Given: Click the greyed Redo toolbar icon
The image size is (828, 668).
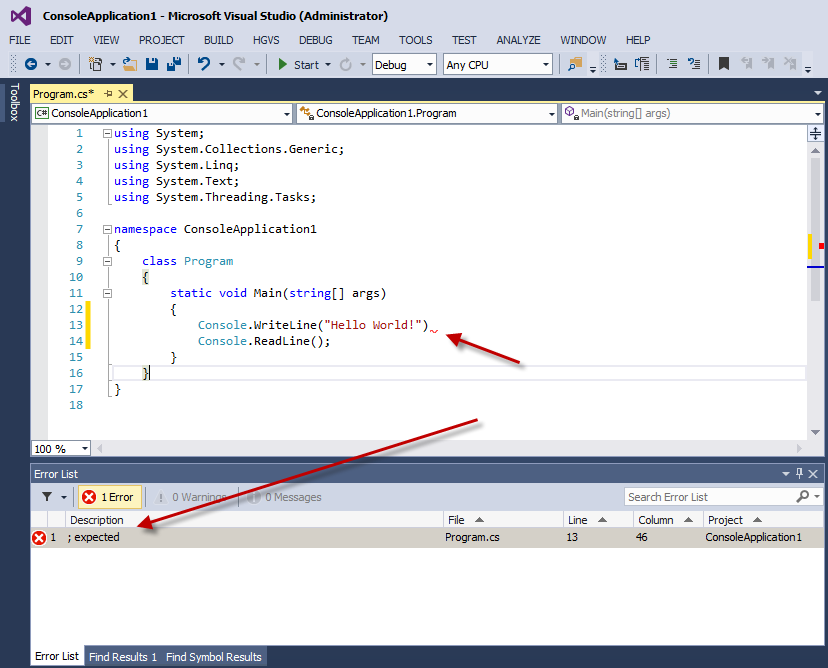Looking at the screenshot, I should (239, 64).
